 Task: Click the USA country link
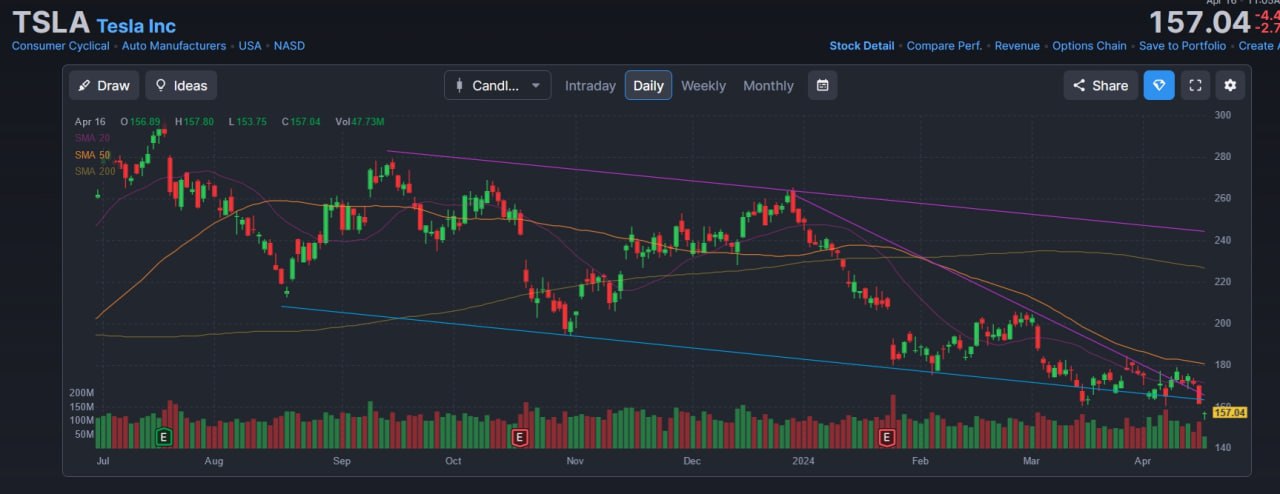pyautogui.click(x=250, y=46)
